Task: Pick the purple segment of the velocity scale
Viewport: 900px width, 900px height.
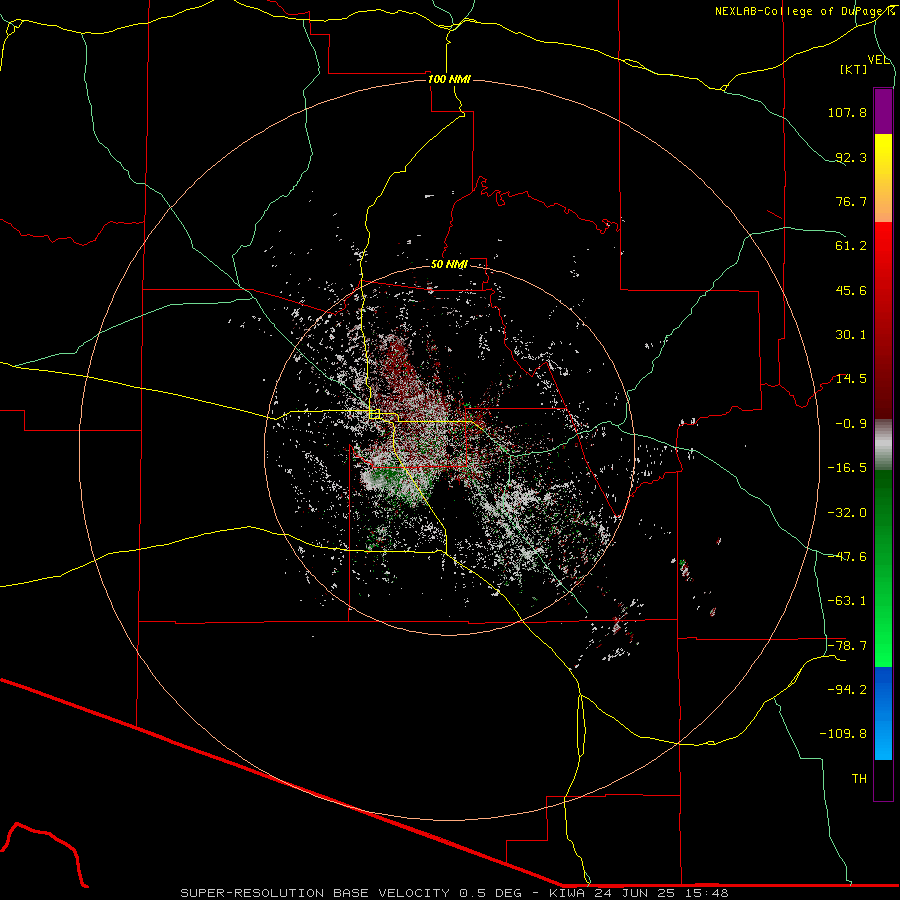Action: (883, 112)
